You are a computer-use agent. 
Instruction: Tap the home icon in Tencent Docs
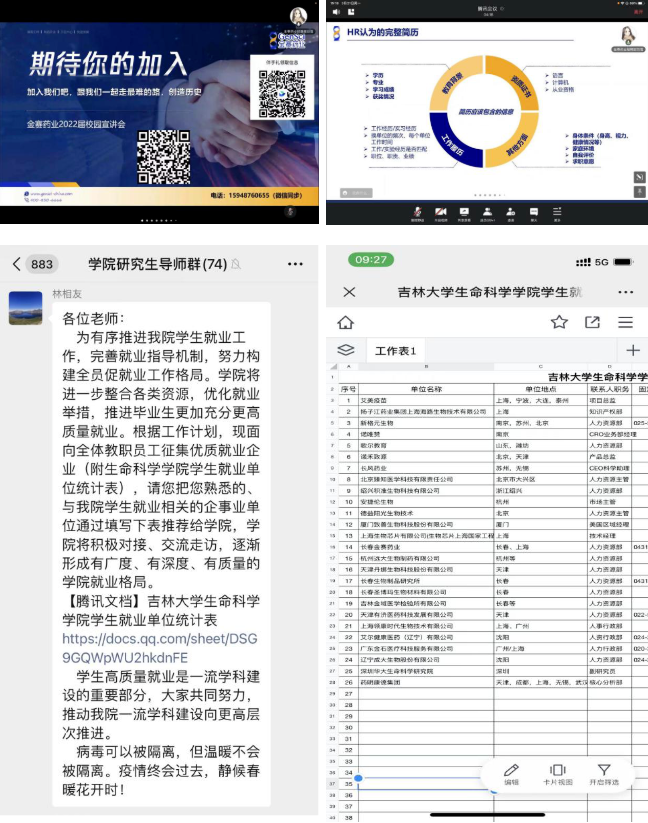(346, 322)
